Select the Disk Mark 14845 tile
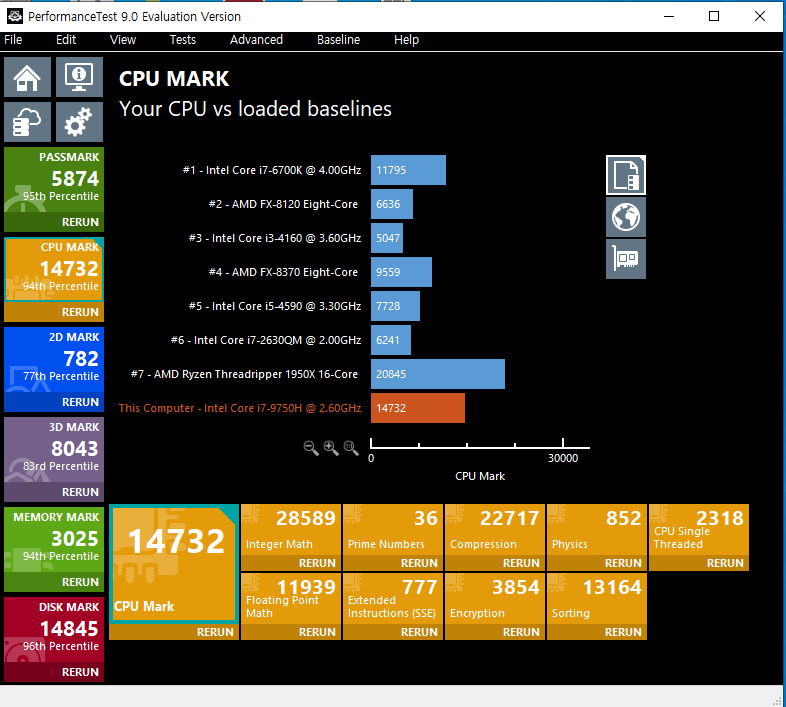 [54, 630]
